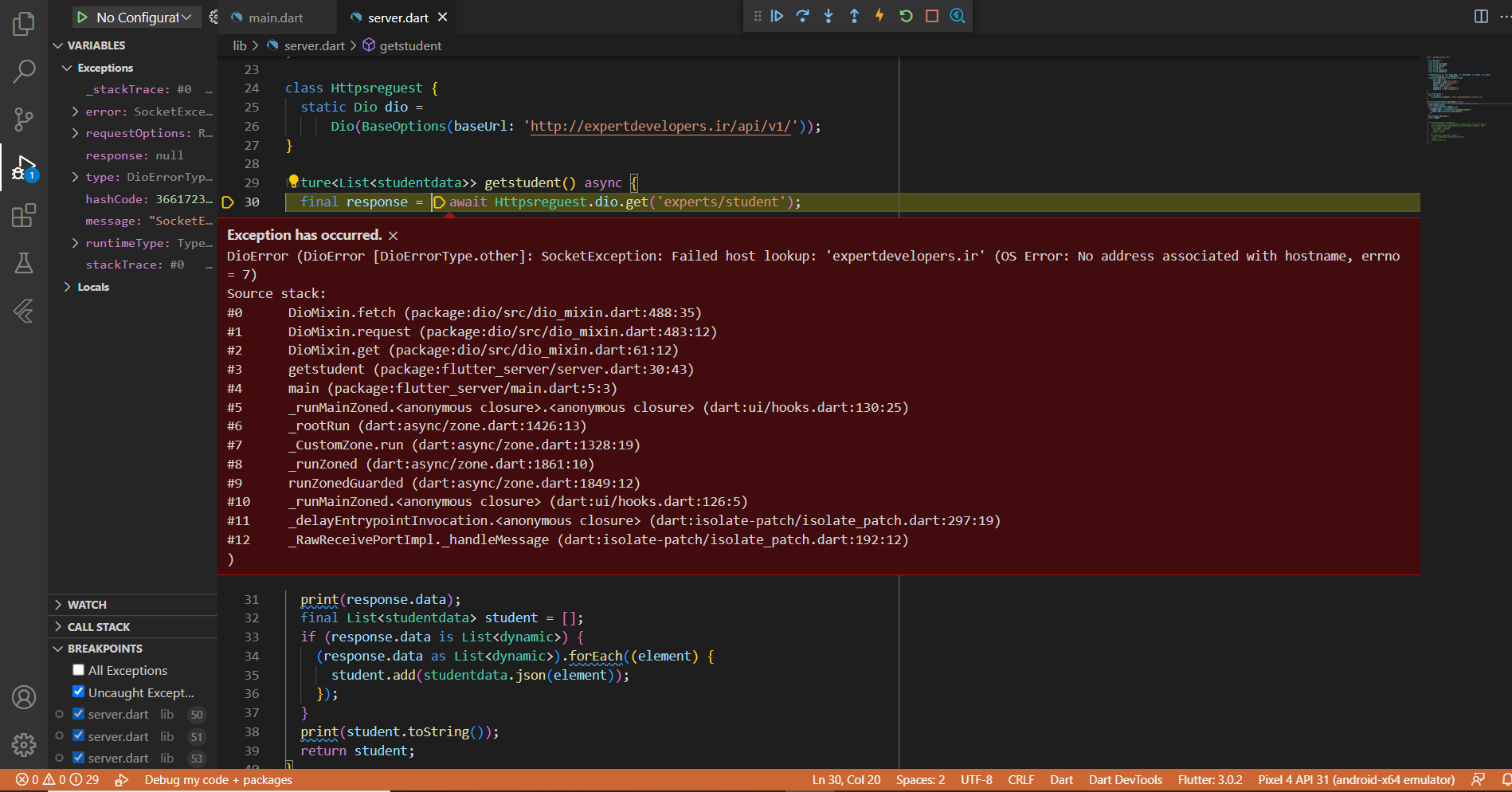Viewport: 1512px width, 792px height.
Task: Open the Extensions view
Action: (x=24, y=215)
